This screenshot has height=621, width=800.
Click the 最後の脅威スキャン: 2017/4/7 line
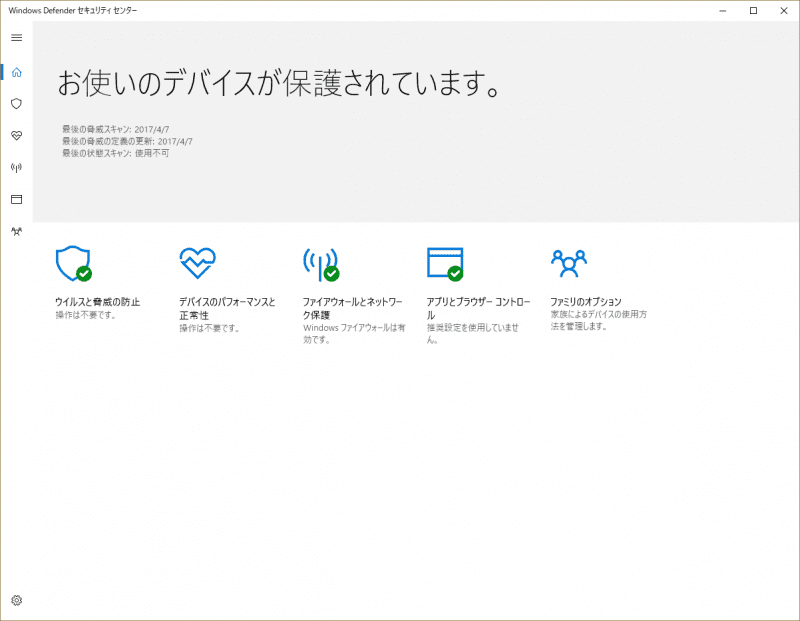click(116, 130)
